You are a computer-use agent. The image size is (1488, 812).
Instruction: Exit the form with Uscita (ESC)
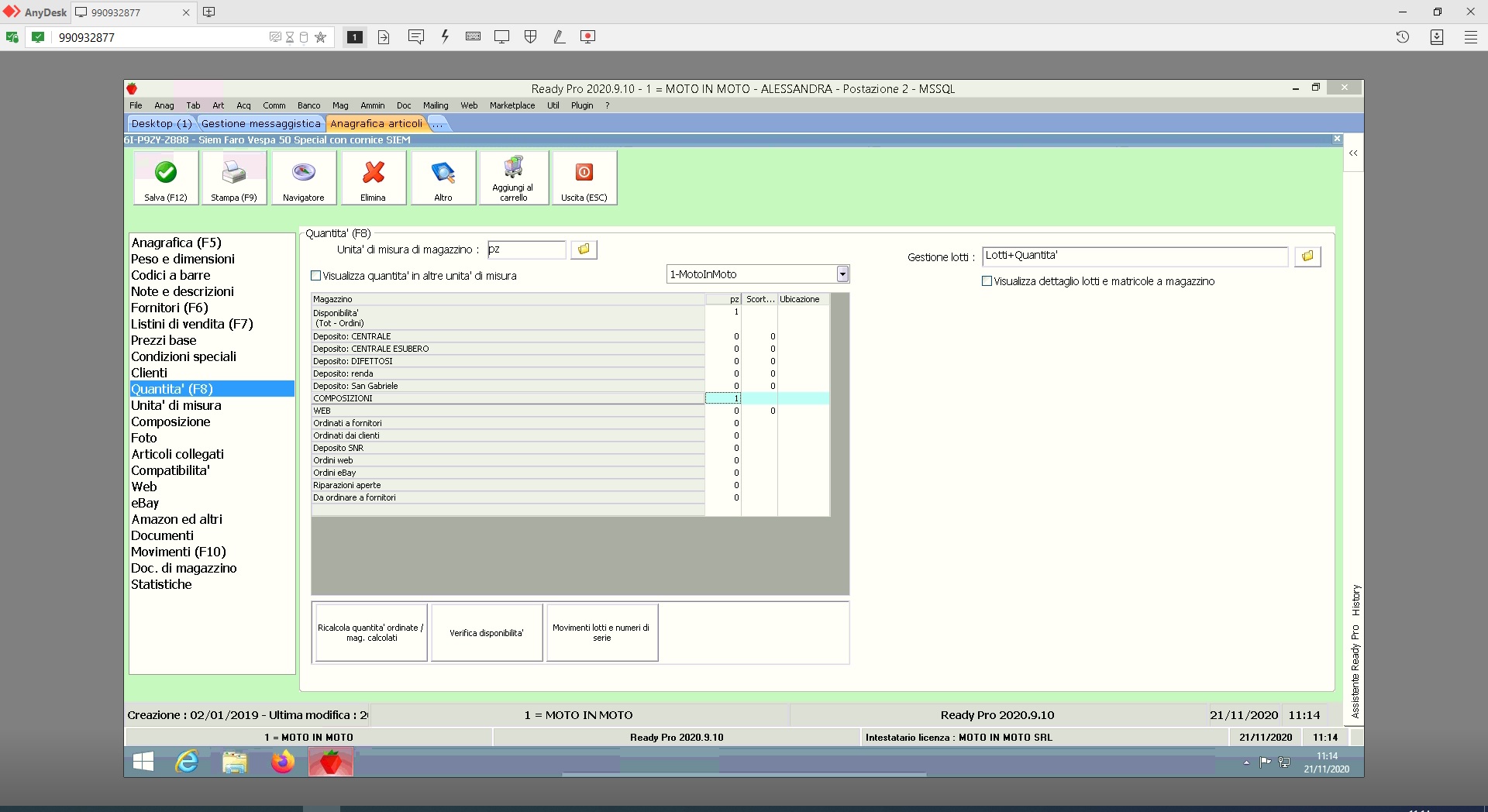(x=584, y=177)
